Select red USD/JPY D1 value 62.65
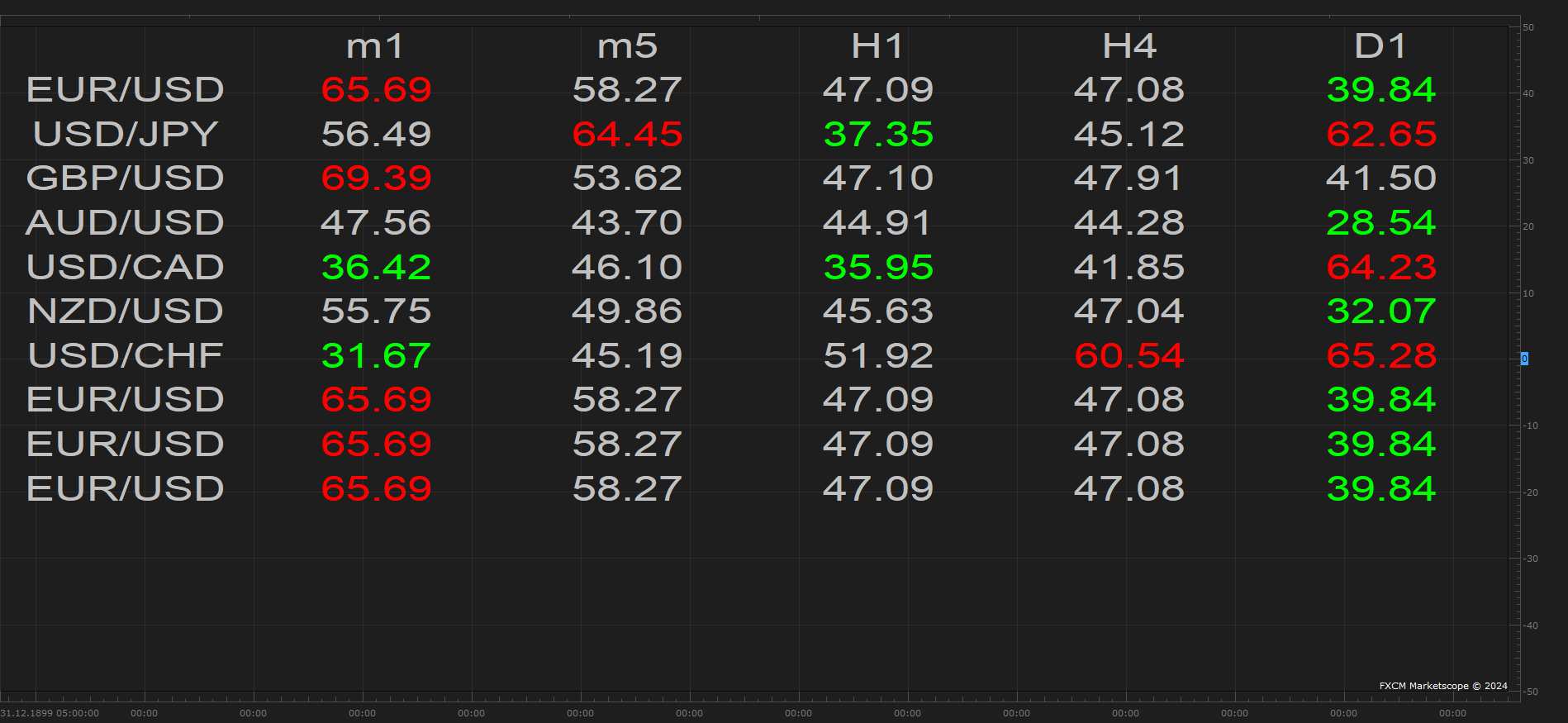1568x723 pixels. (x=1381, y=135)
